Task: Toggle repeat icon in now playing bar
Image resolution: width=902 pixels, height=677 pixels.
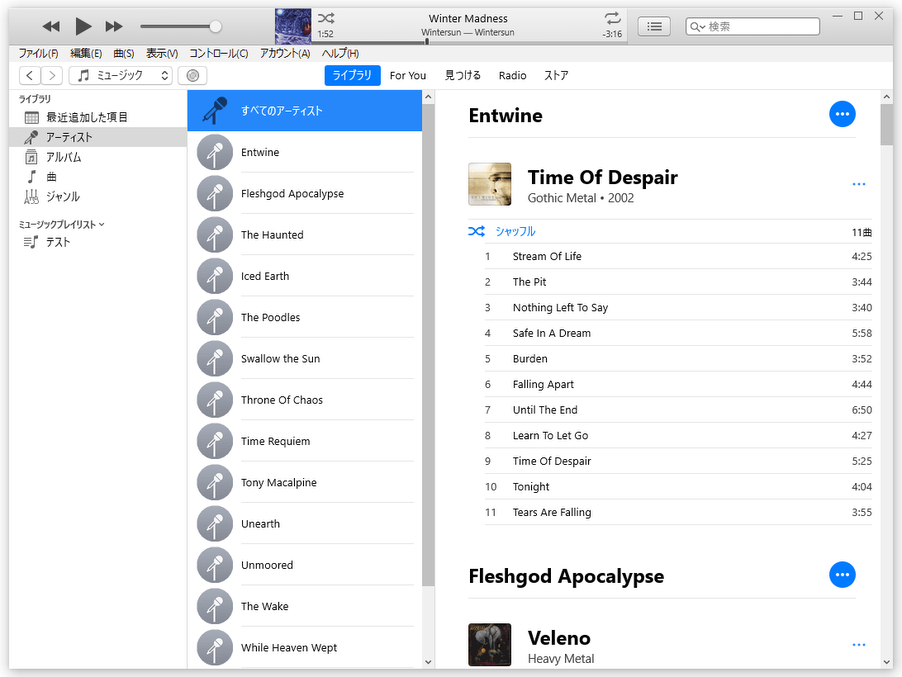Action: point(613,18)
